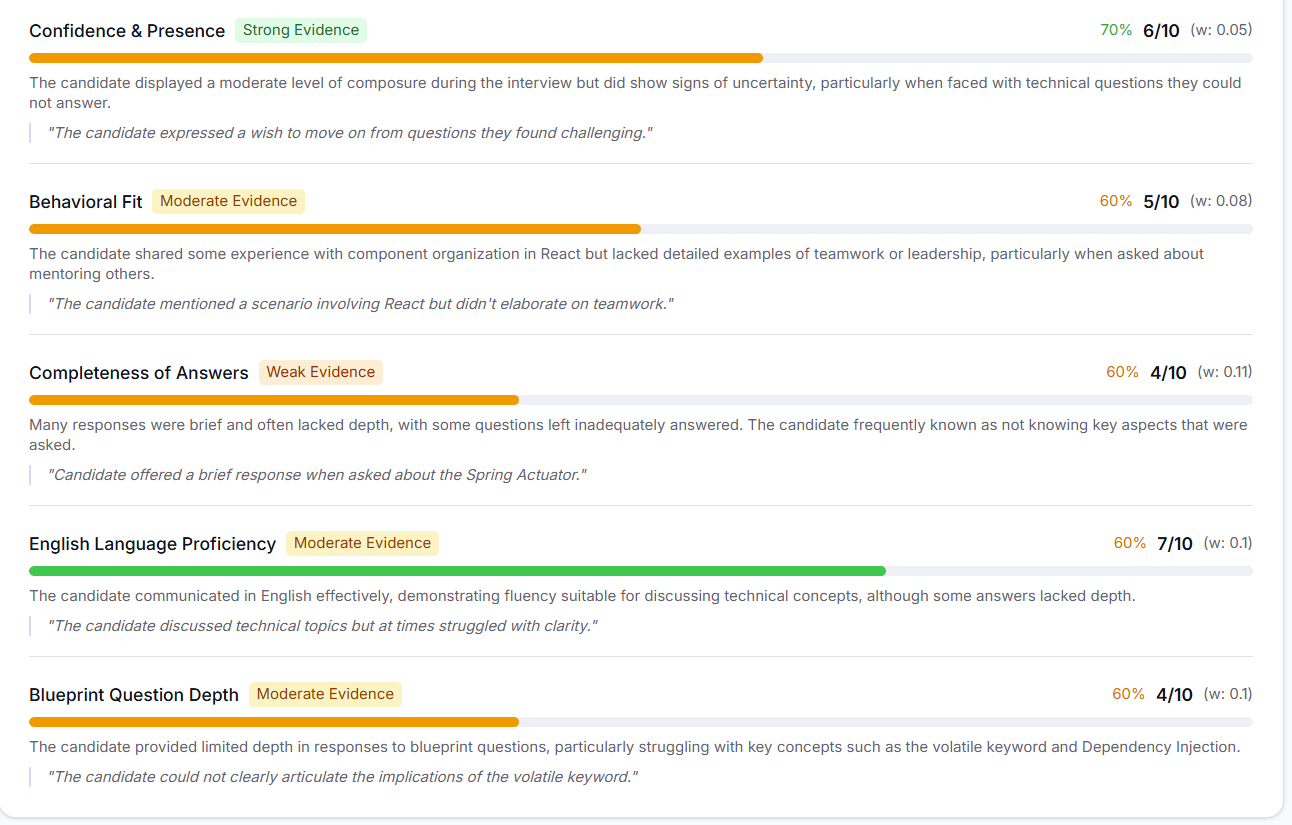
Task: Click the Completeness of Answers progress bar
Action: pos(640,400)
